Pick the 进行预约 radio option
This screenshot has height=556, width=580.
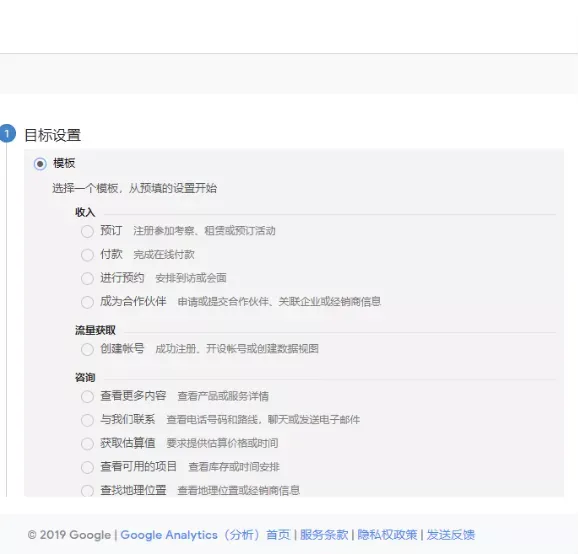pyautogui.click(x=87, y=279)
